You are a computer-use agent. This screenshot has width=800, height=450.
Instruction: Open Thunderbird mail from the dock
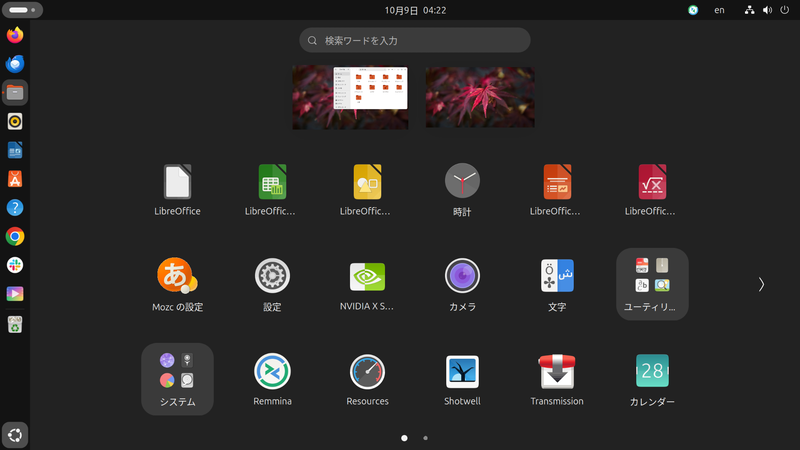[15, 64]
